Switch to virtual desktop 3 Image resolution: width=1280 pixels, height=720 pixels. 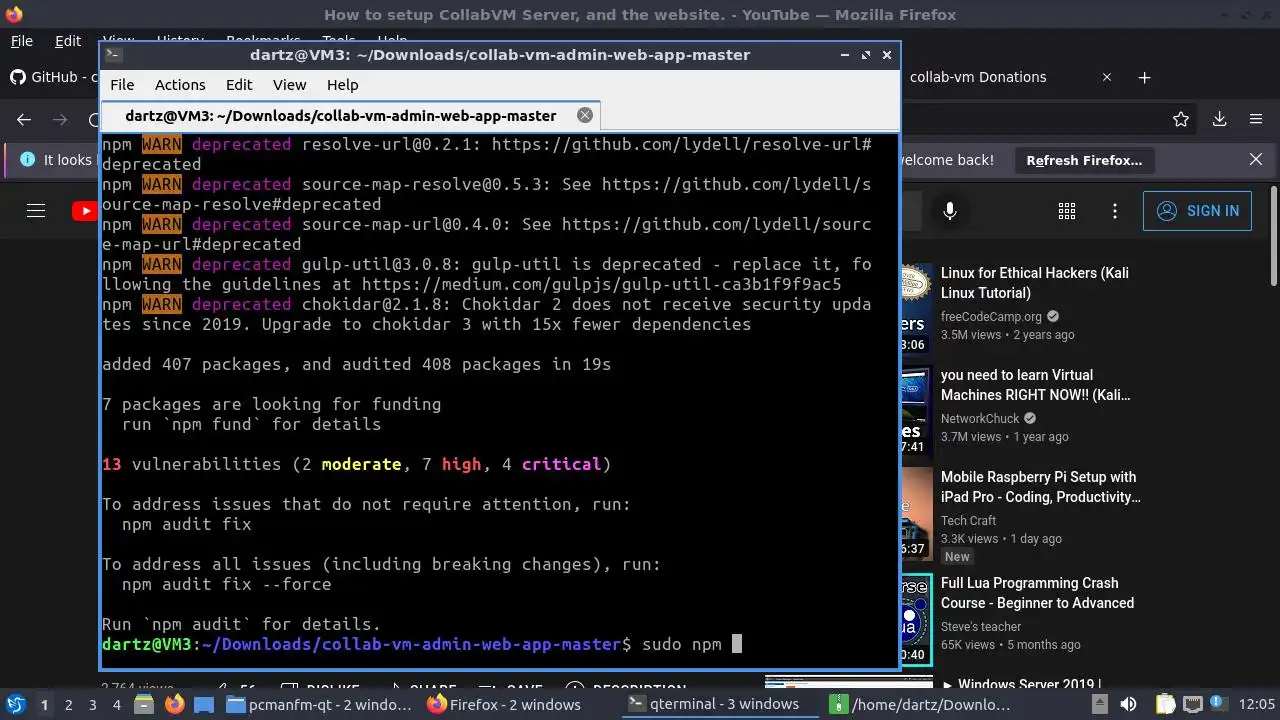click(x=92, y=705)
